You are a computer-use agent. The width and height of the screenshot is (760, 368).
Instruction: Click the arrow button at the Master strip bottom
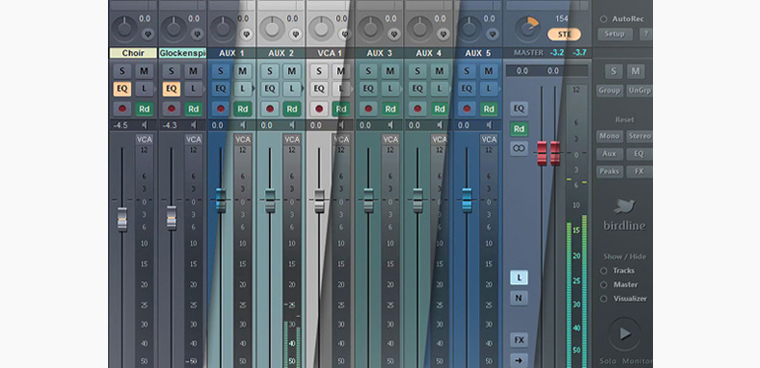click(519, 360)
